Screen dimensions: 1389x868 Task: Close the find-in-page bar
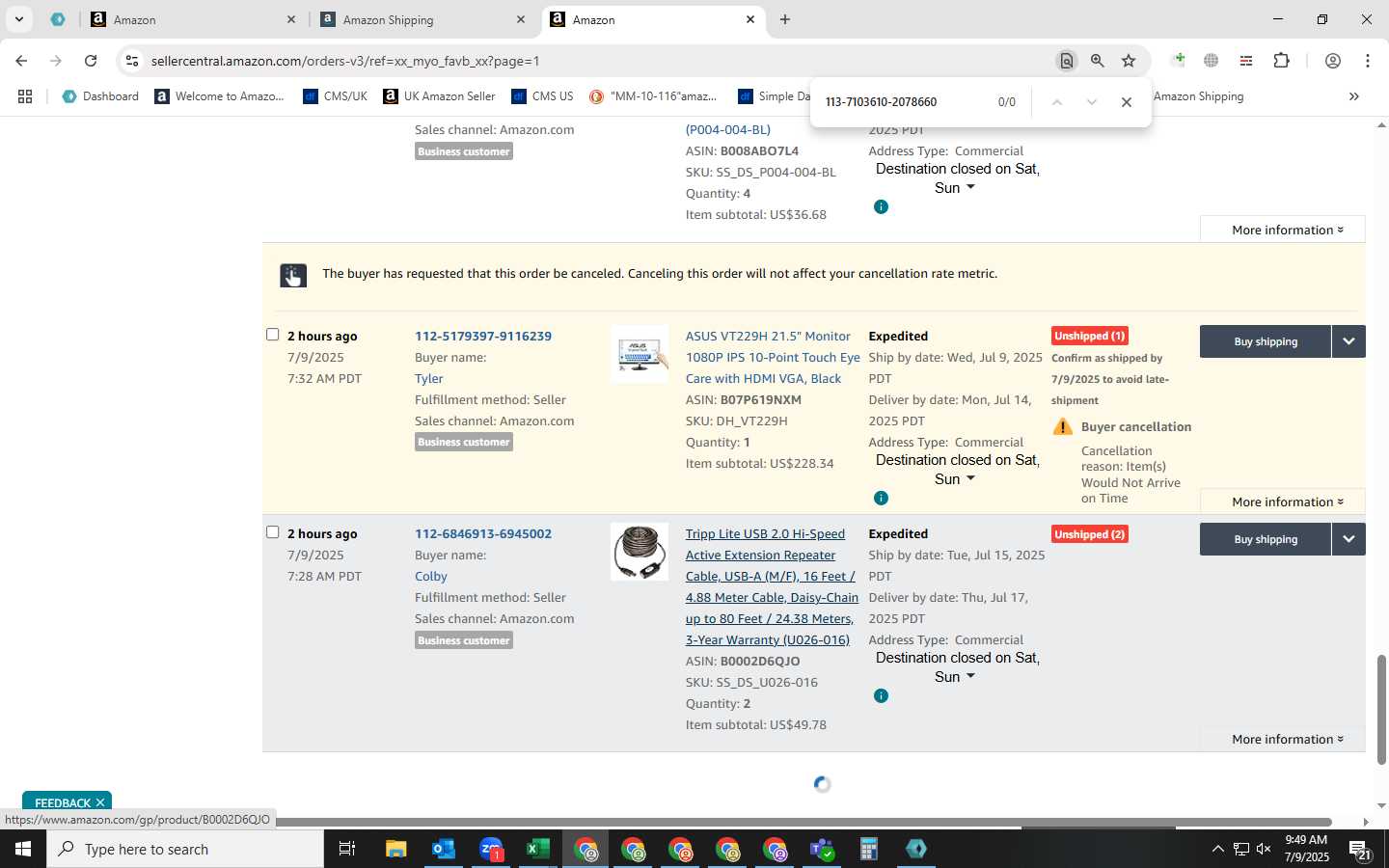click(x=1126, y=102)
